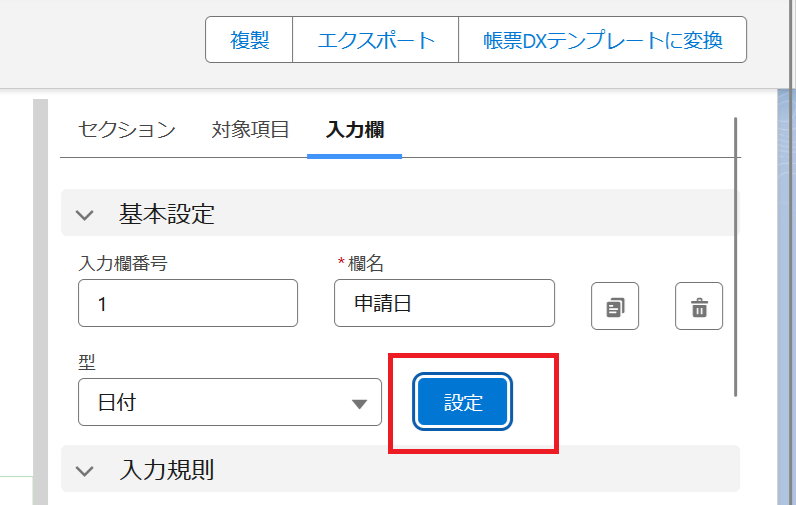Switch to the セクション tab
The width and height of the screenshot is (796, 505).
[127, 129]
